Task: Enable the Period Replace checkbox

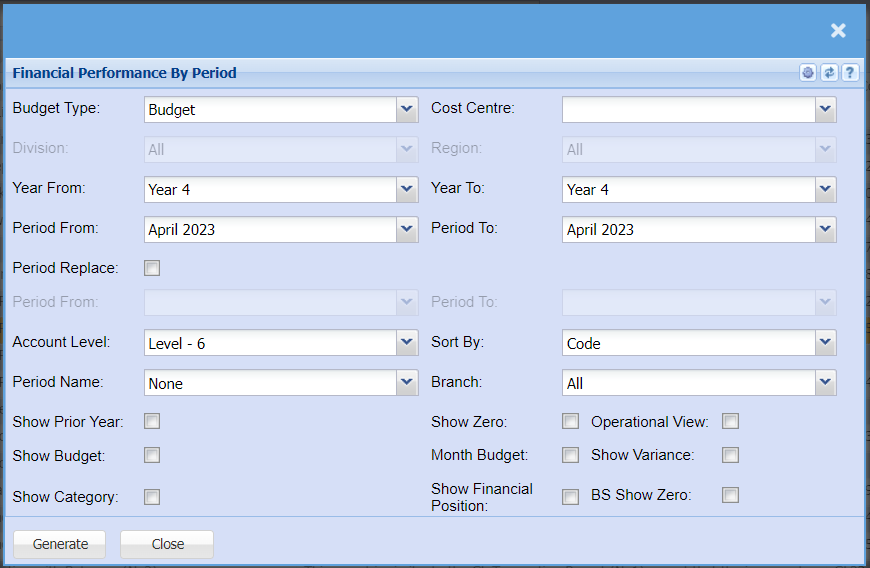Action: click(x=152, y=268)
